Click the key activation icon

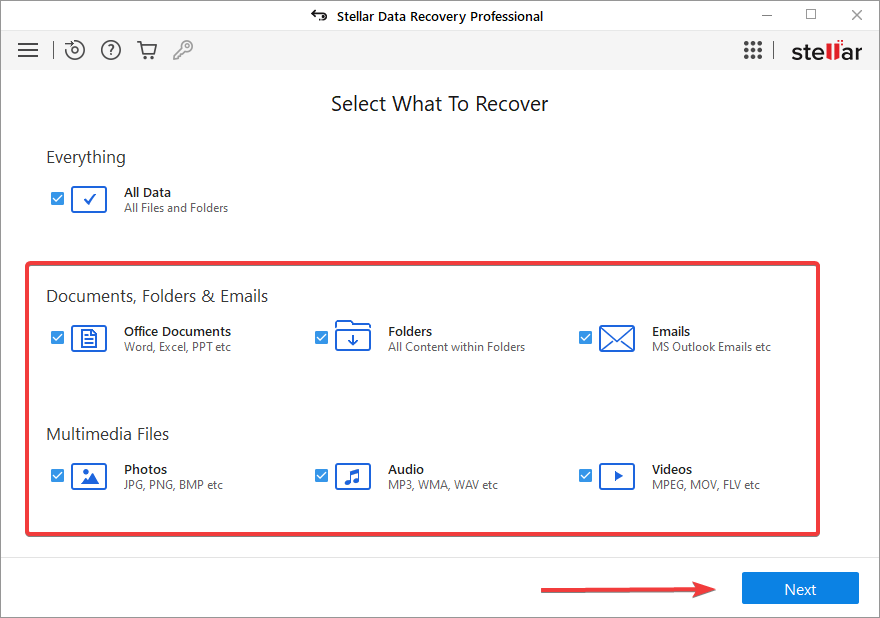(x=183, y=51)
